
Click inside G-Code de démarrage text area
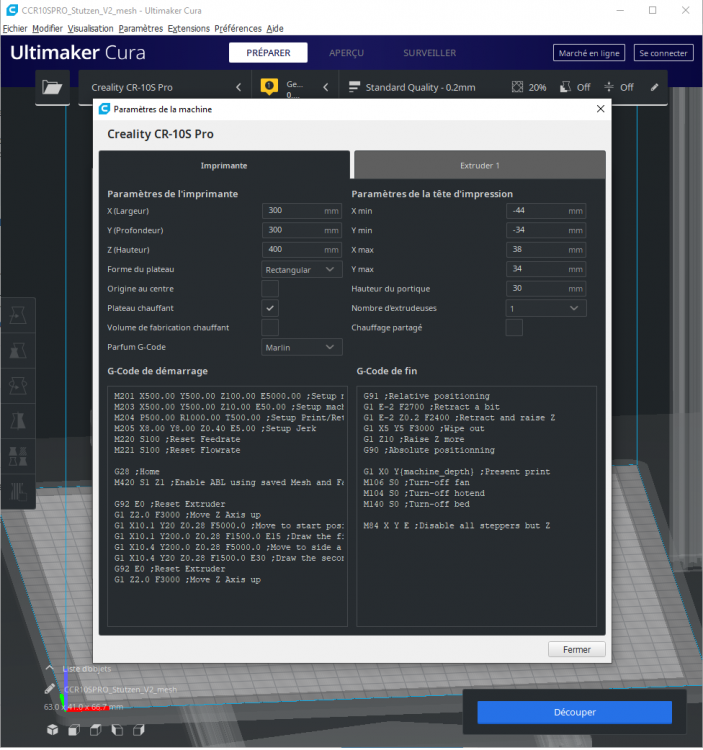227,506
